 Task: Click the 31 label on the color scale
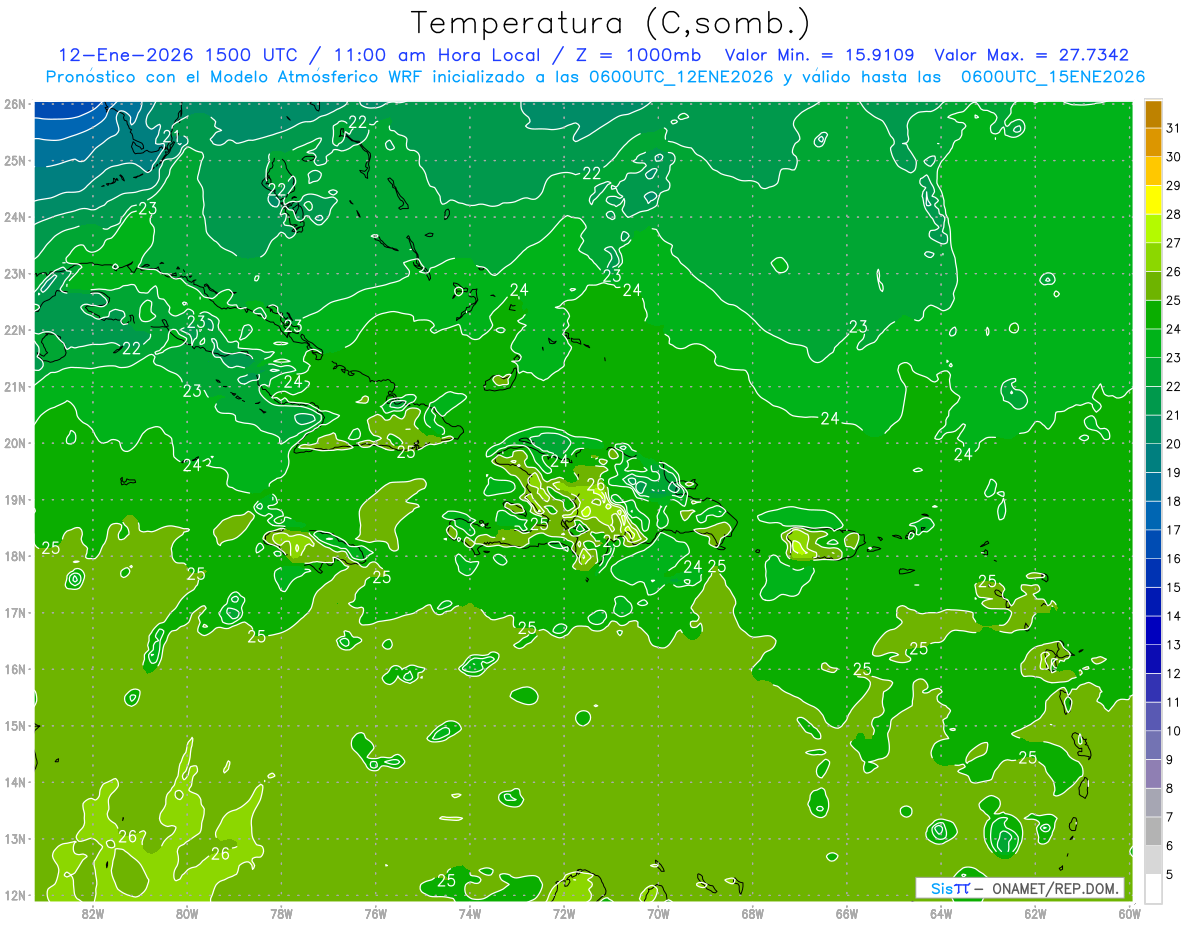point(1174,128)
